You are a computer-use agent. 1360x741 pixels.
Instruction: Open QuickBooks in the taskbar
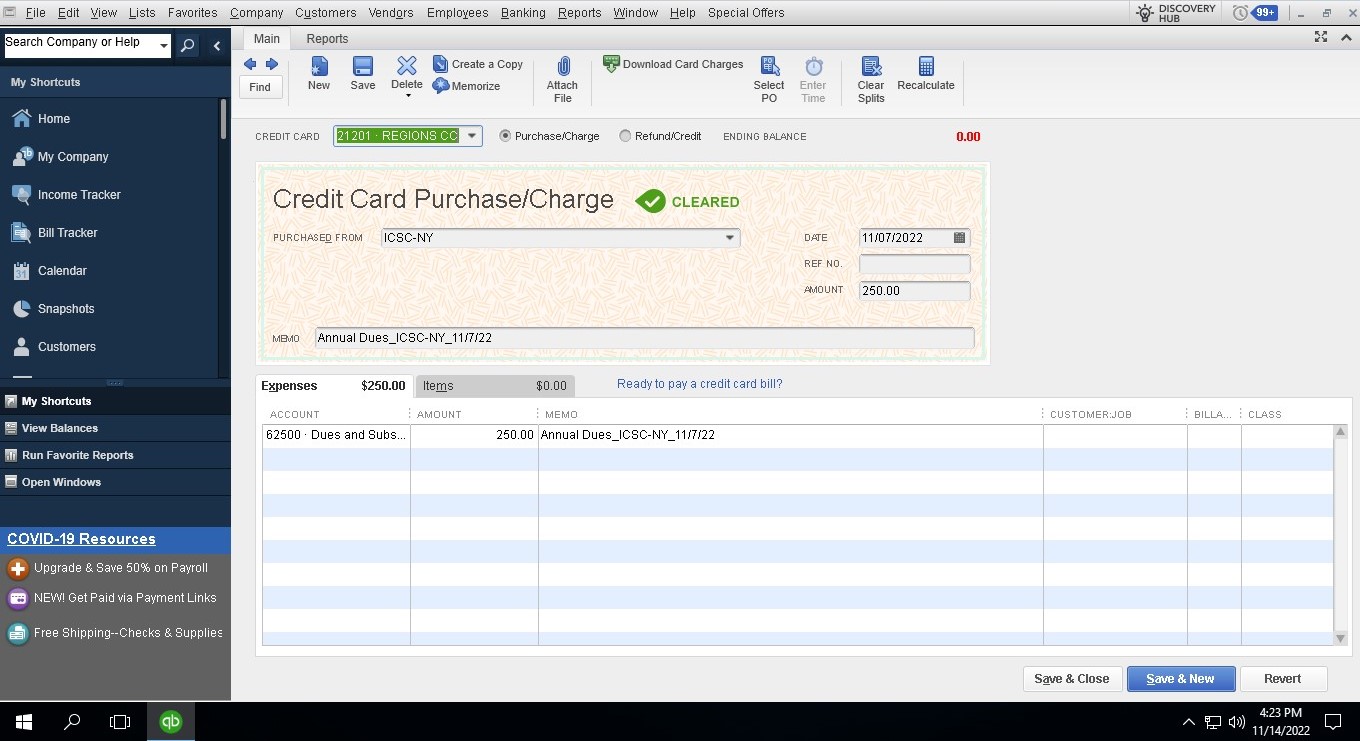pos(171,721)
